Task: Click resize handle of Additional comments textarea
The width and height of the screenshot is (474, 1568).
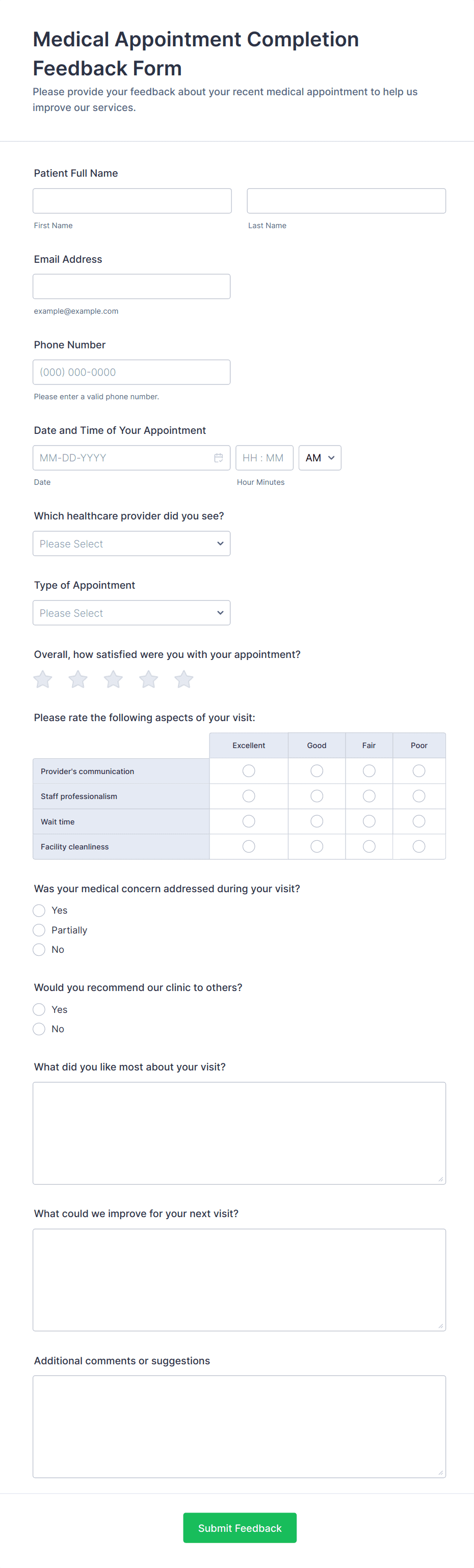Action: pyautogui.click(x=440, y=1472)
